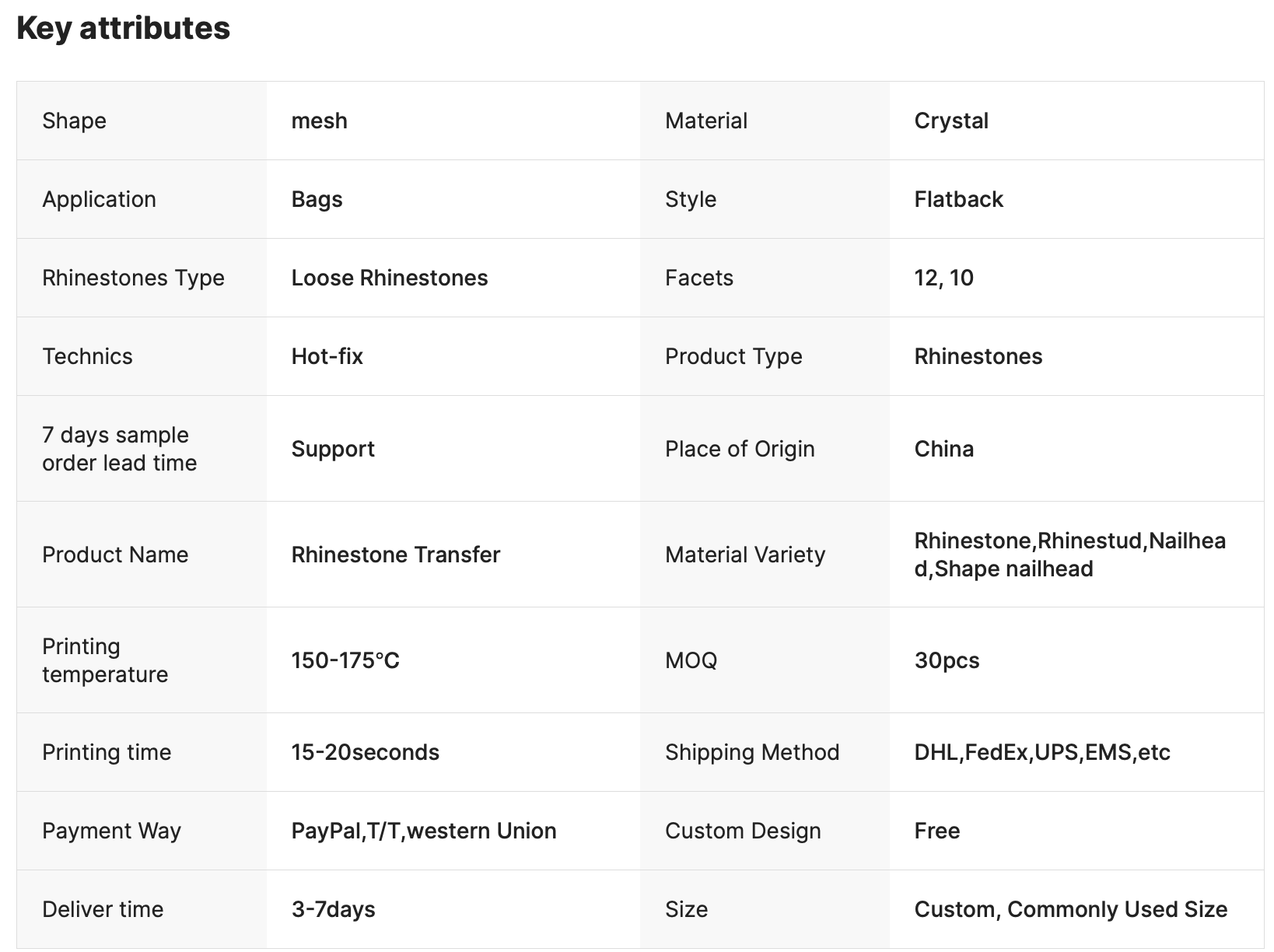Click Rhinestones product type value
The image size is (1274, 952).
978,356
